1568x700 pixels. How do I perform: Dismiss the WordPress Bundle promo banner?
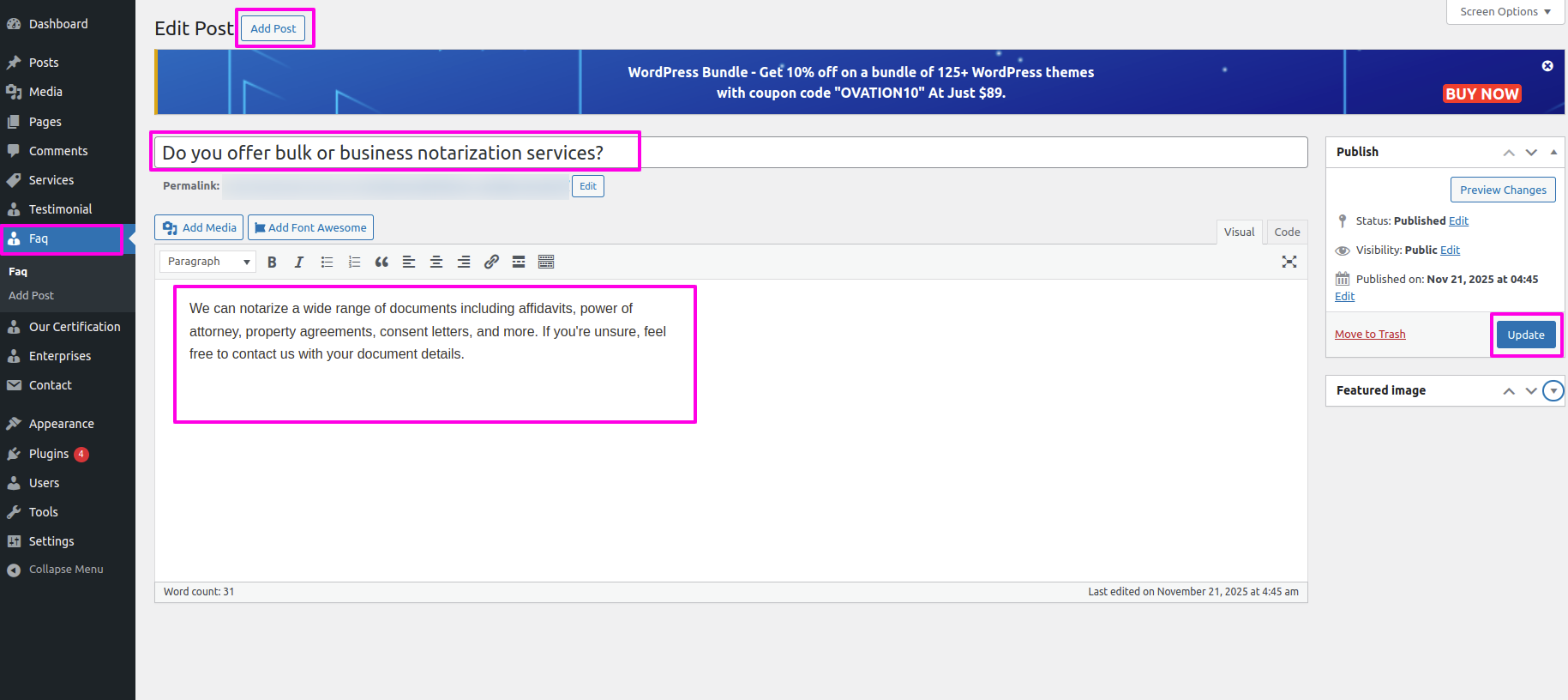[1547, 66]
